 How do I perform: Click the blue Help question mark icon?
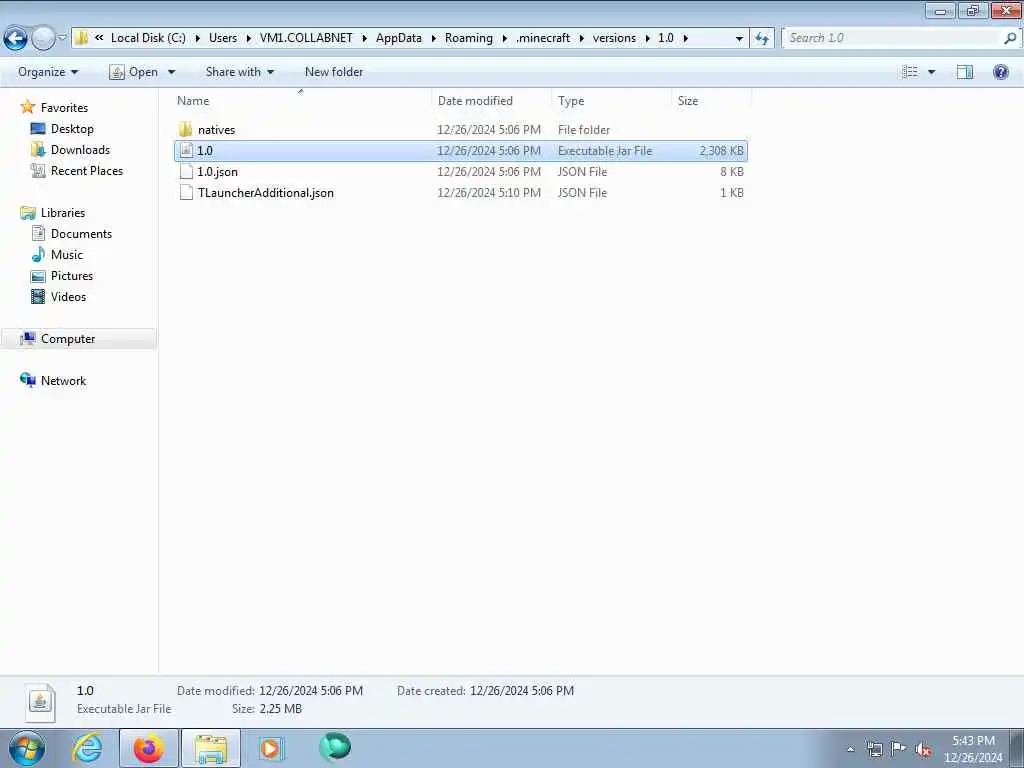1000,72
